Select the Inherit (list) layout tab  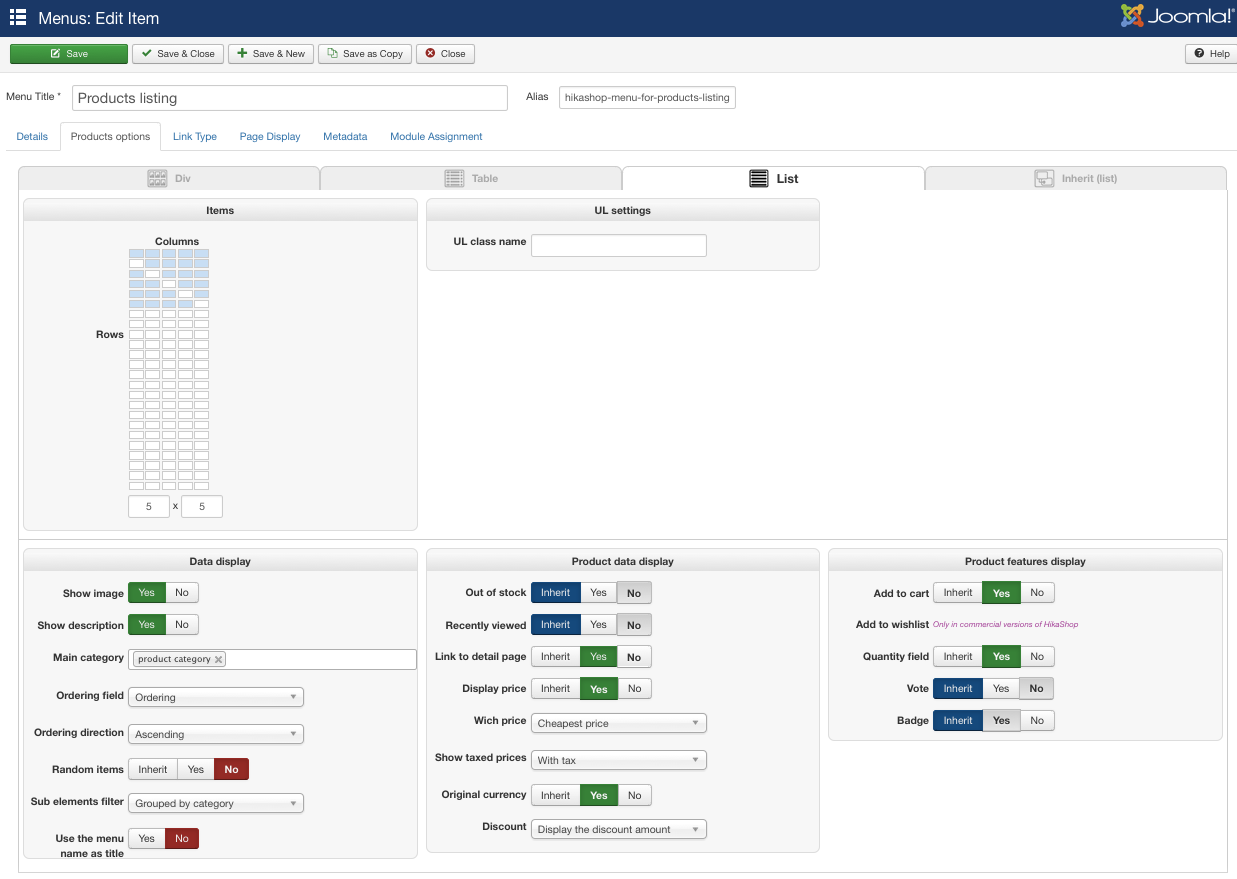click(1076, 178)
